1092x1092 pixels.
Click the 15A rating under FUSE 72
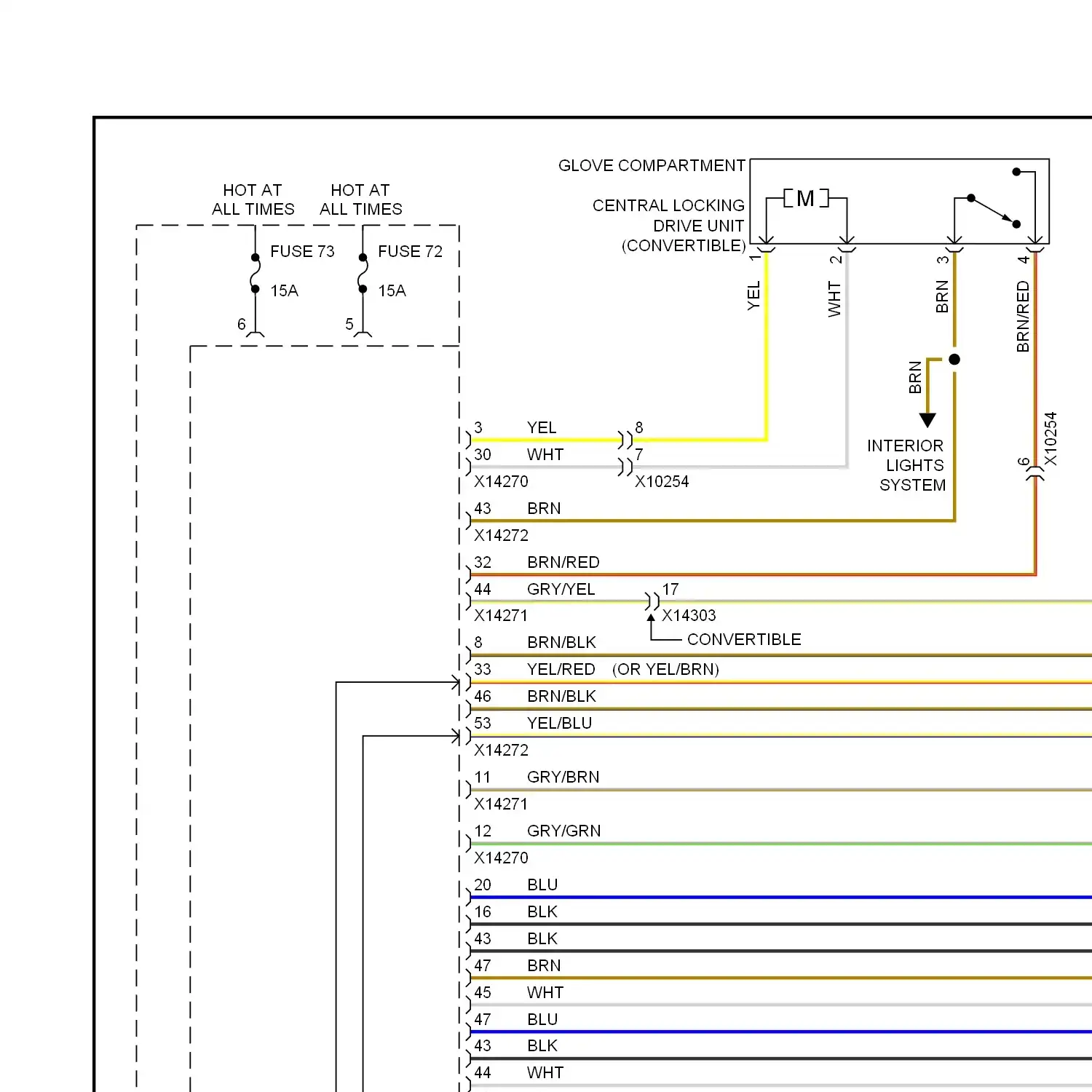point(392,290)
